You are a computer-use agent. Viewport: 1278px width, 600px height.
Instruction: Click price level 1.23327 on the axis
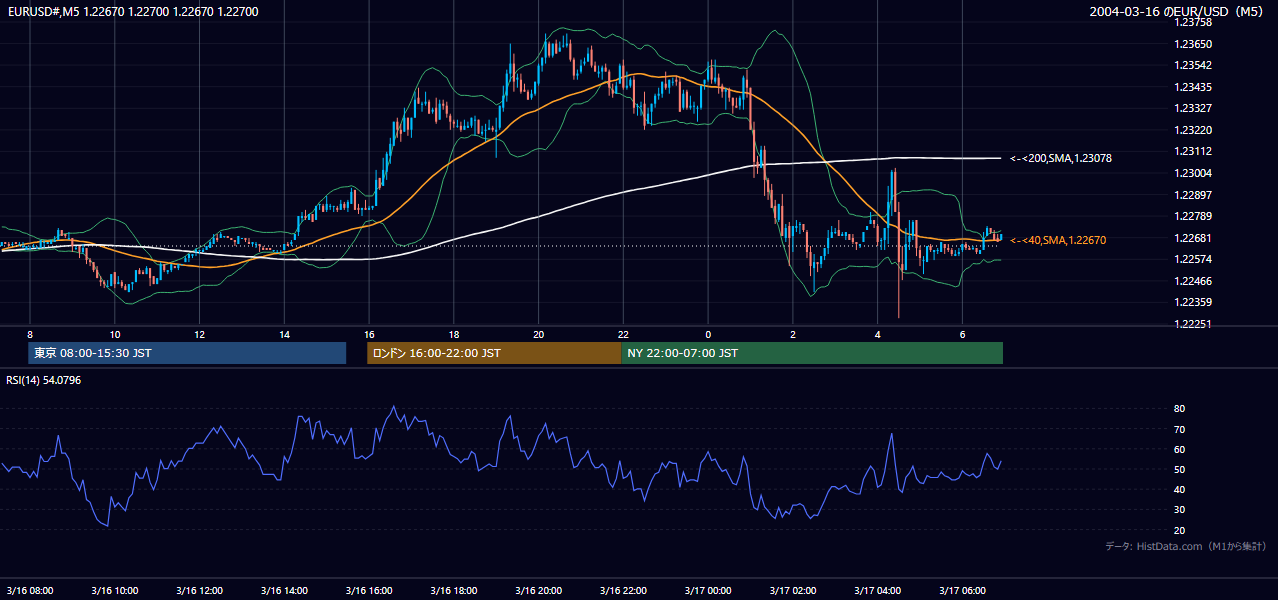pos(1193,108)
